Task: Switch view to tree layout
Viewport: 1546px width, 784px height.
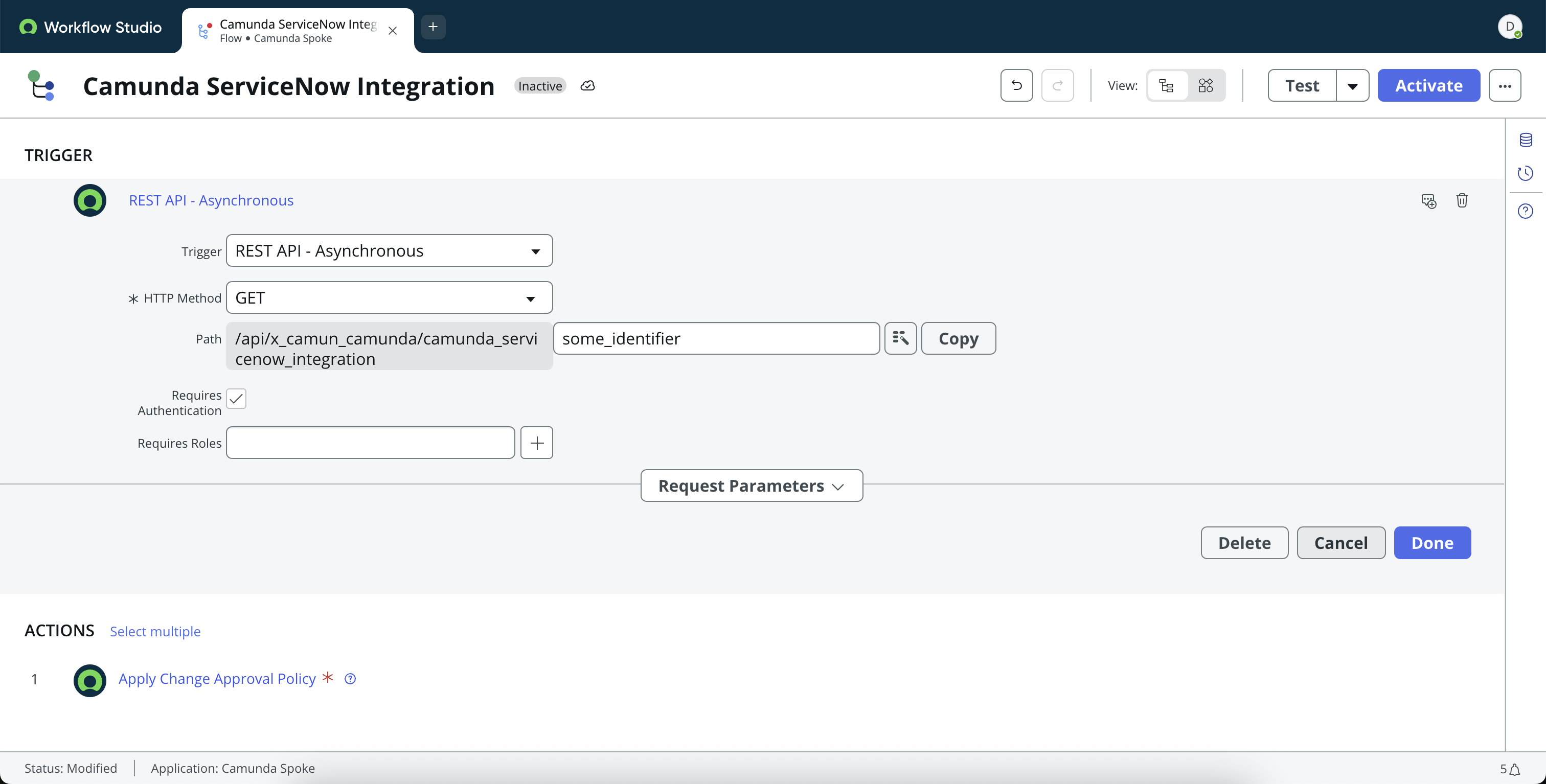Action: click(1167, 85)
